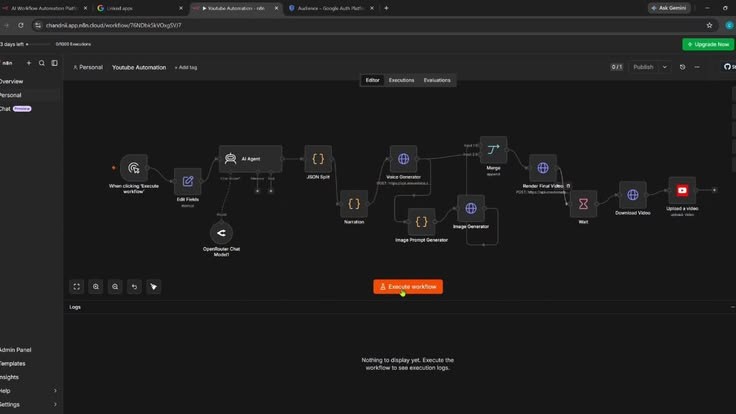The height and width of the screenshot is (414, 736).
Task: Click the sidebar plus create icon
Action: (29, 63)
